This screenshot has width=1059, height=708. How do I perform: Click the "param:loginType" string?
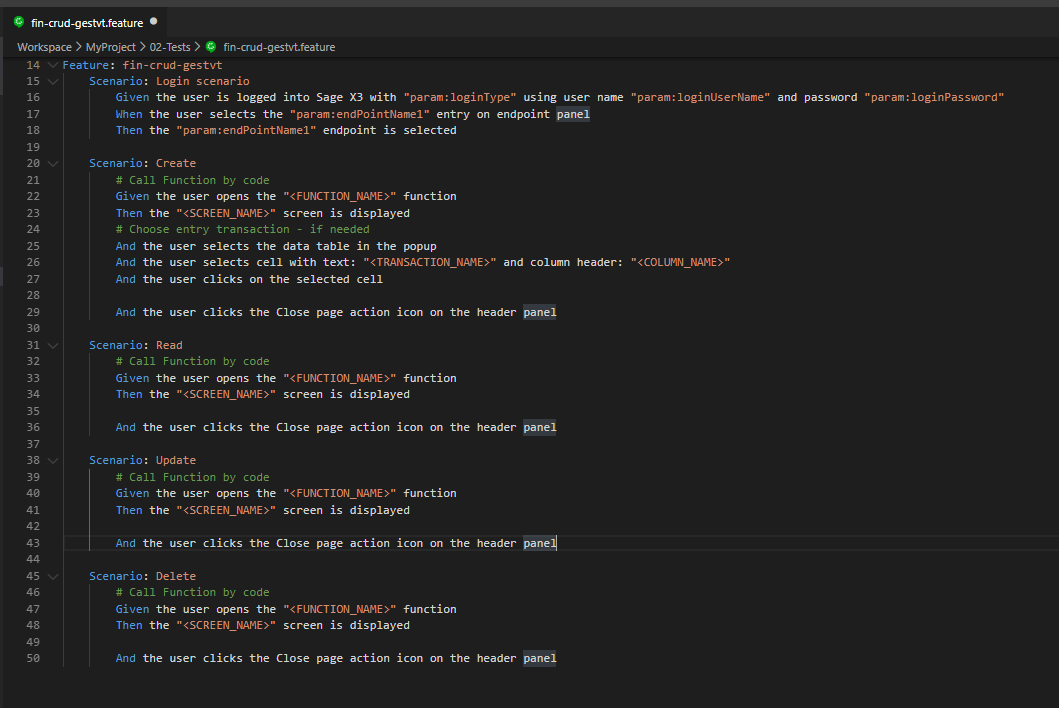(x=460, y=97)
